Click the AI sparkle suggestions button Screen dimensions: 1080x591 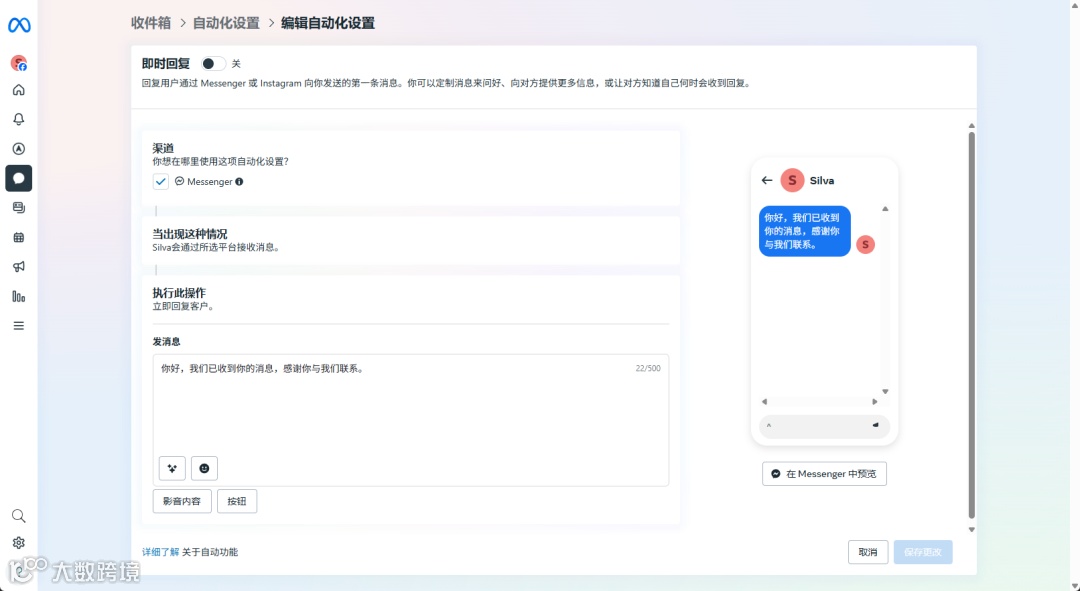(172, 468)
